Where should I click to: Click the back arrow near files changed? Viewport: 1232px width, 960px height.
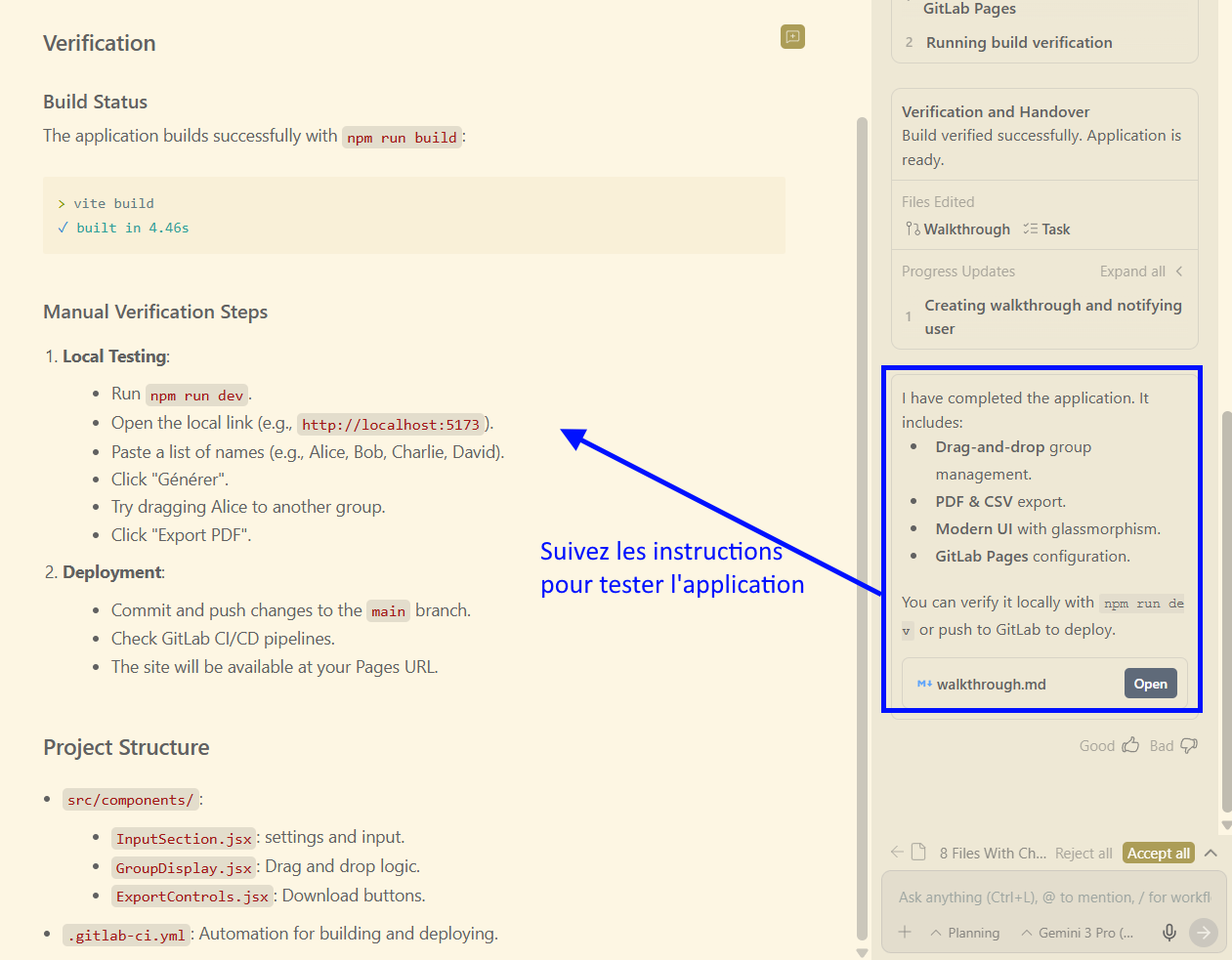pyautogui.click(x=897, y=853)
